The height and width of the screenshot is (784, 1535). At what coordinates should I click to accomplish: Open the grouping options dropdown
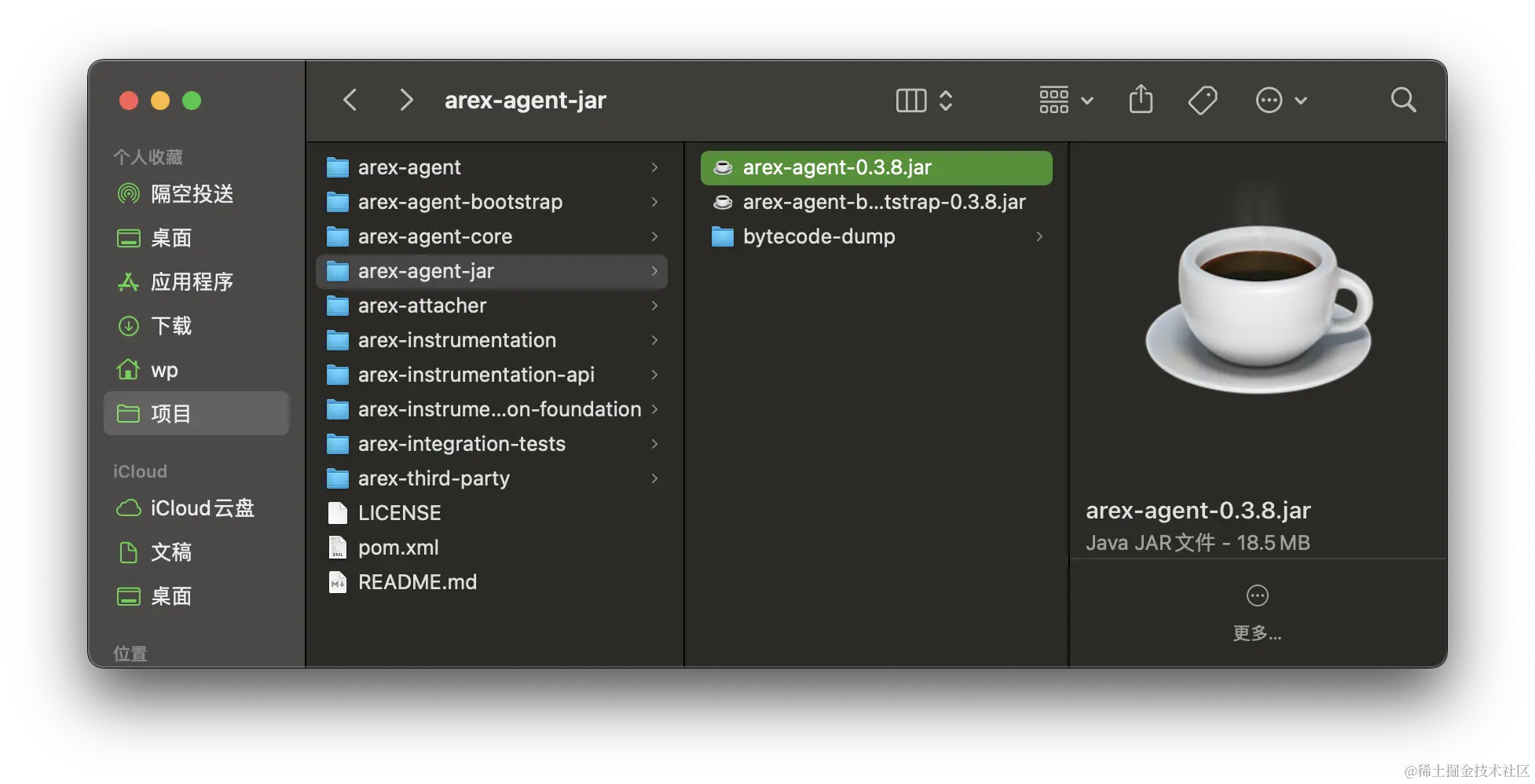point(1065,101)
